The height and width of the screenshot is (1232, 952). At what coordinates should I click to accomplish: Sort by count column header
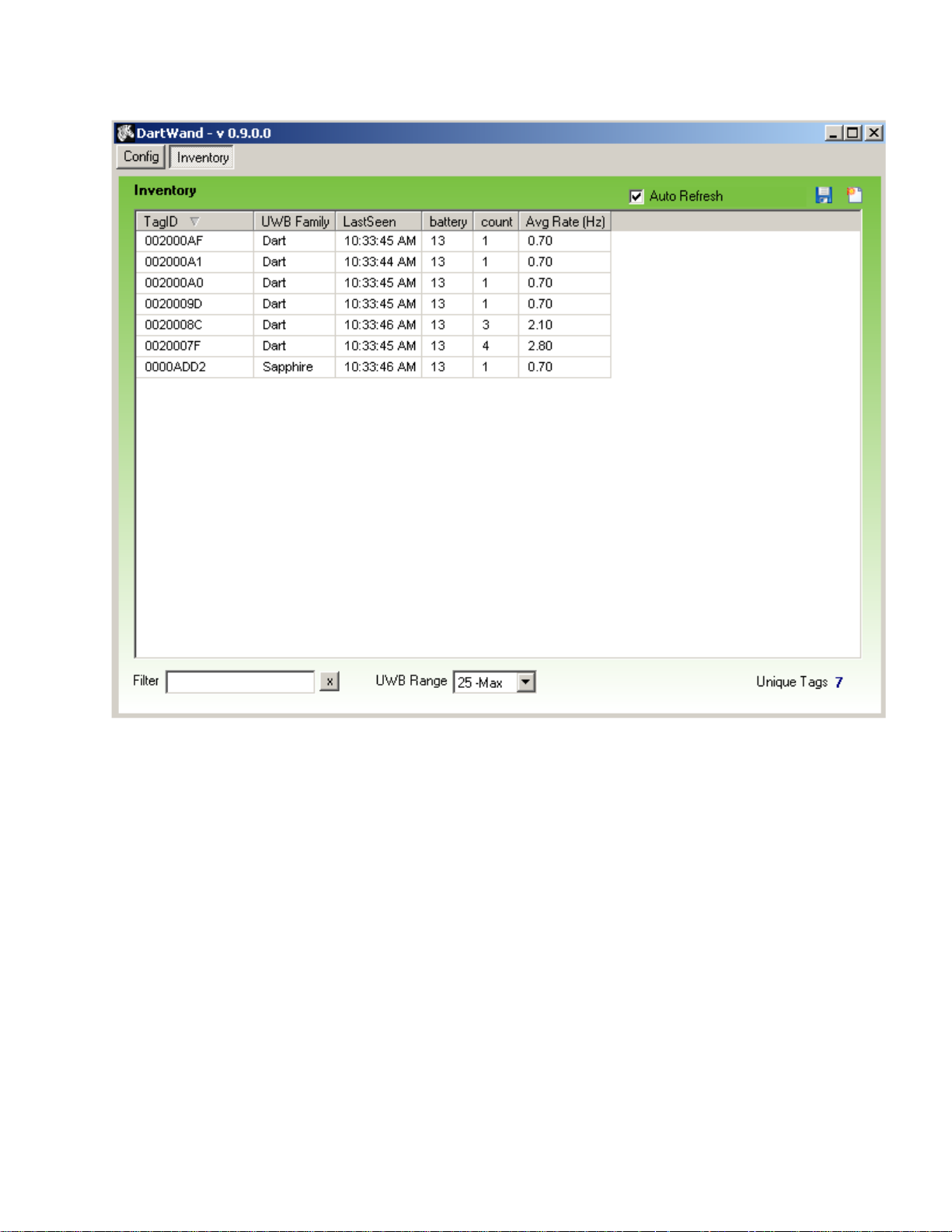[496, 222]
